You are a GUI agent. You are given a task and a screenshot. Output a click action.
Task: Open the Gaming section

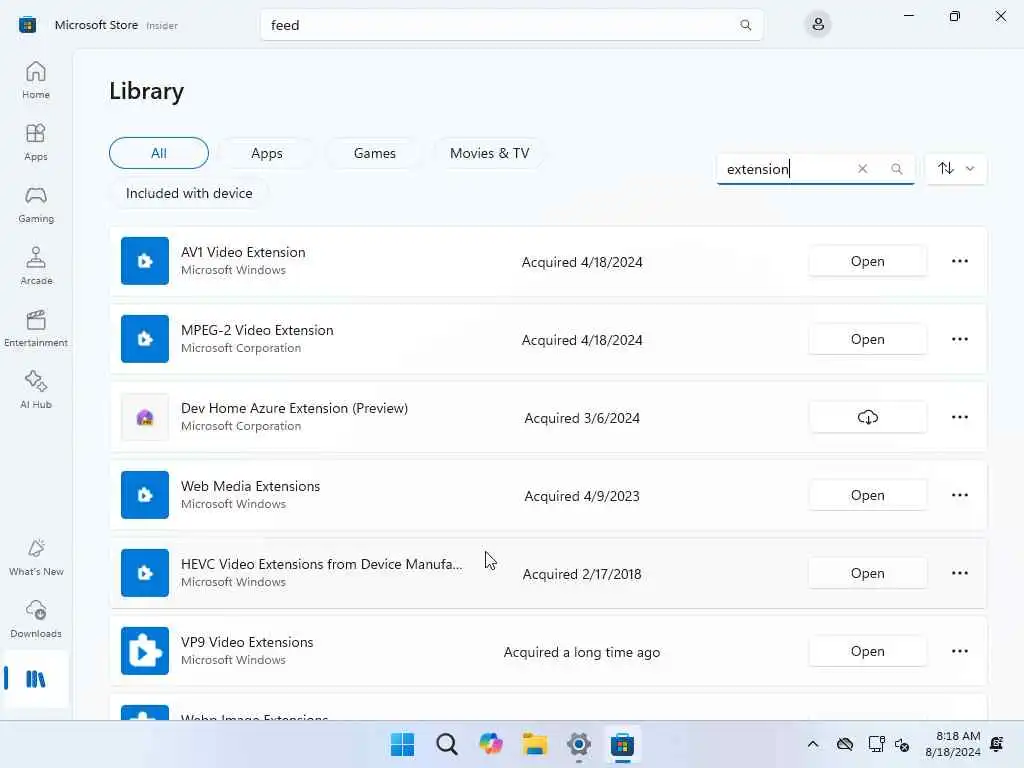click(36, 204)
